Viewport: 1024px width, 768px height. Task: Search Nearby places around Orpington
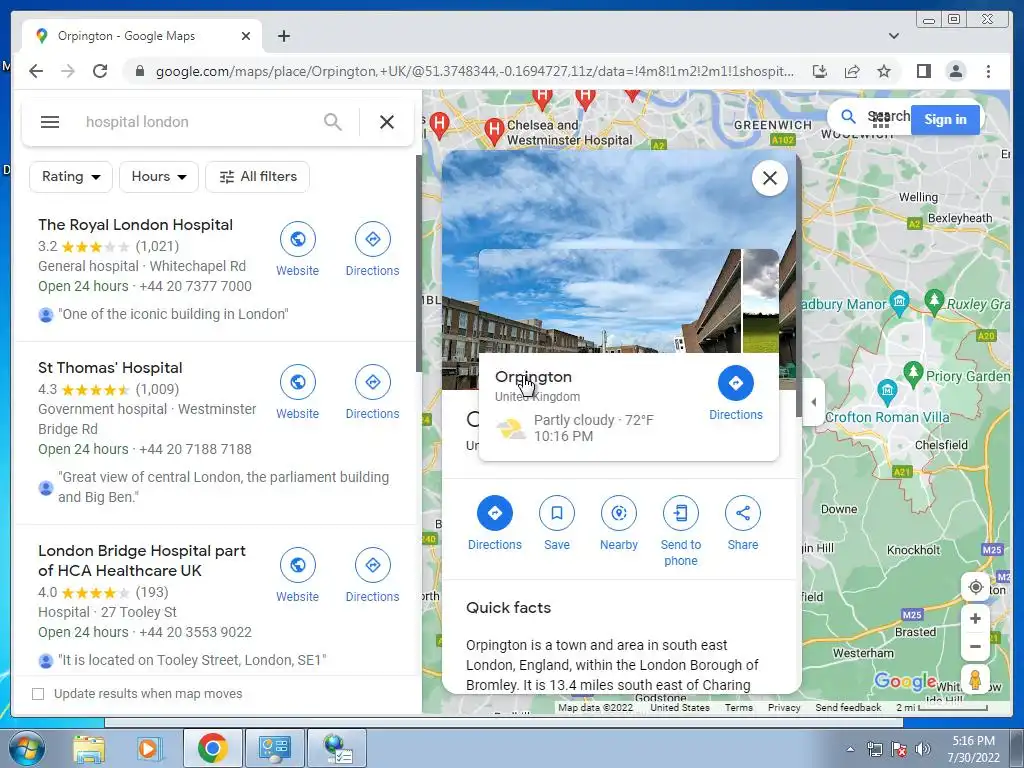pos(618,524)
